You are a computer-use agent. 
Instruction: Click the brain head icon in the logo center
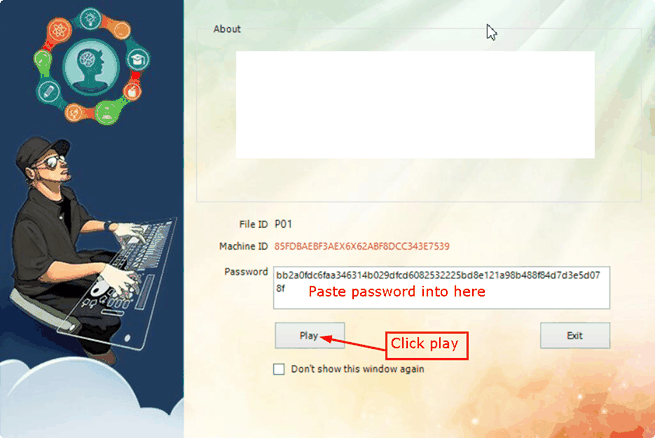point(91,67)
